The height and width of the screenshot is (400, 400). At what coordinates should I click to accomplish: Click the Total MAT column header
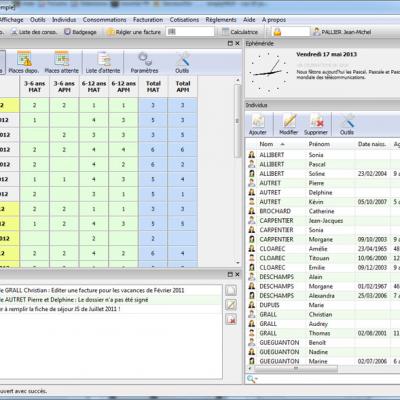(x=153, y=87)
